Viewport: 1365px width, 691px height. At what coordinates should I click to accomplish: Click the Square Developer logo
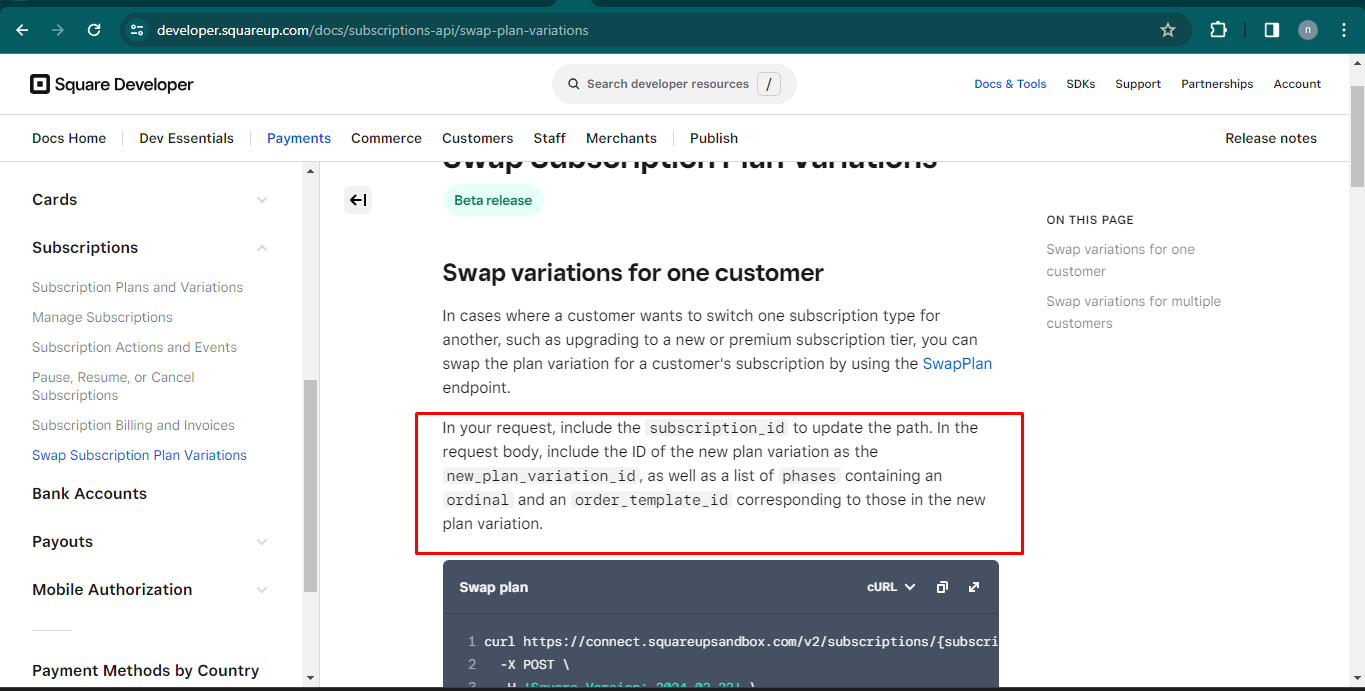pos(112,84)
